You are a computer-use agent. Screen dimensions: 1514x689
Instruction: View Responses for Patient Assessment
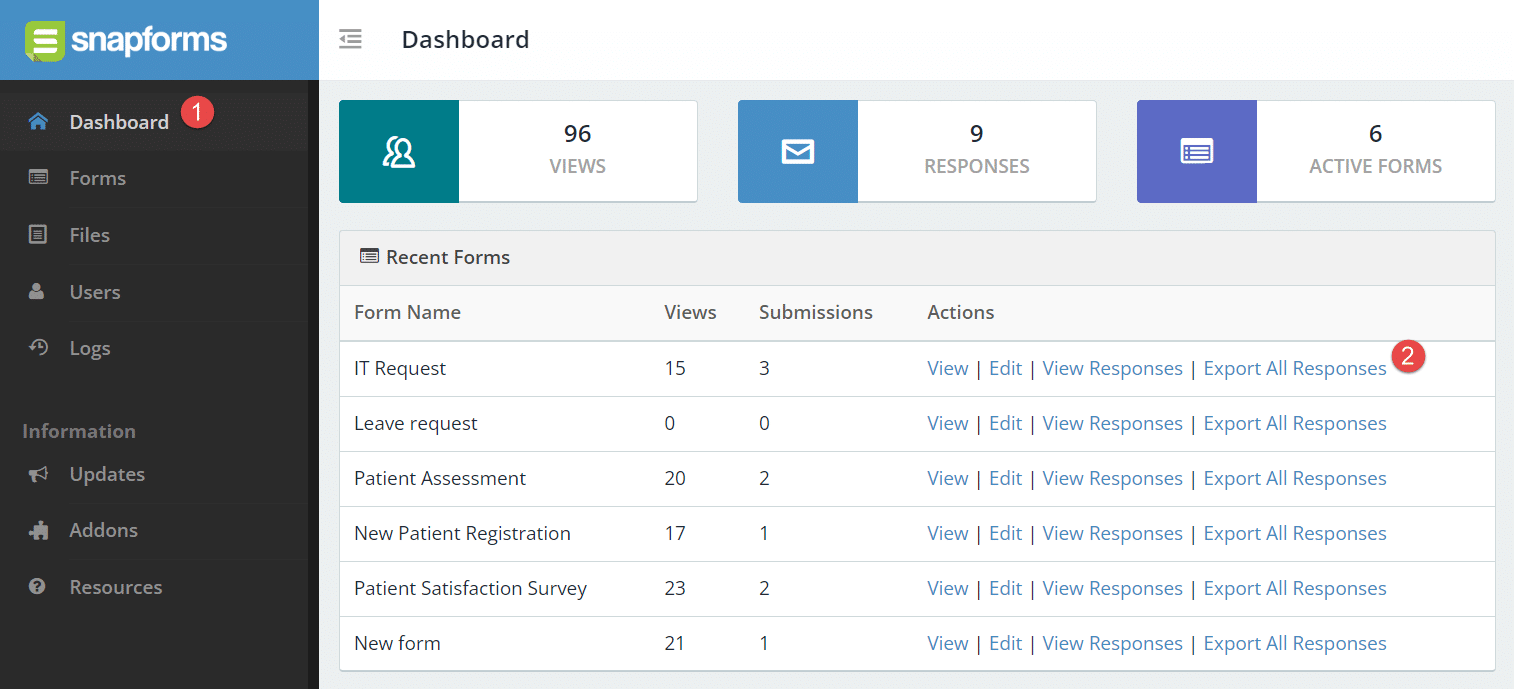[x=1112, y=478]
